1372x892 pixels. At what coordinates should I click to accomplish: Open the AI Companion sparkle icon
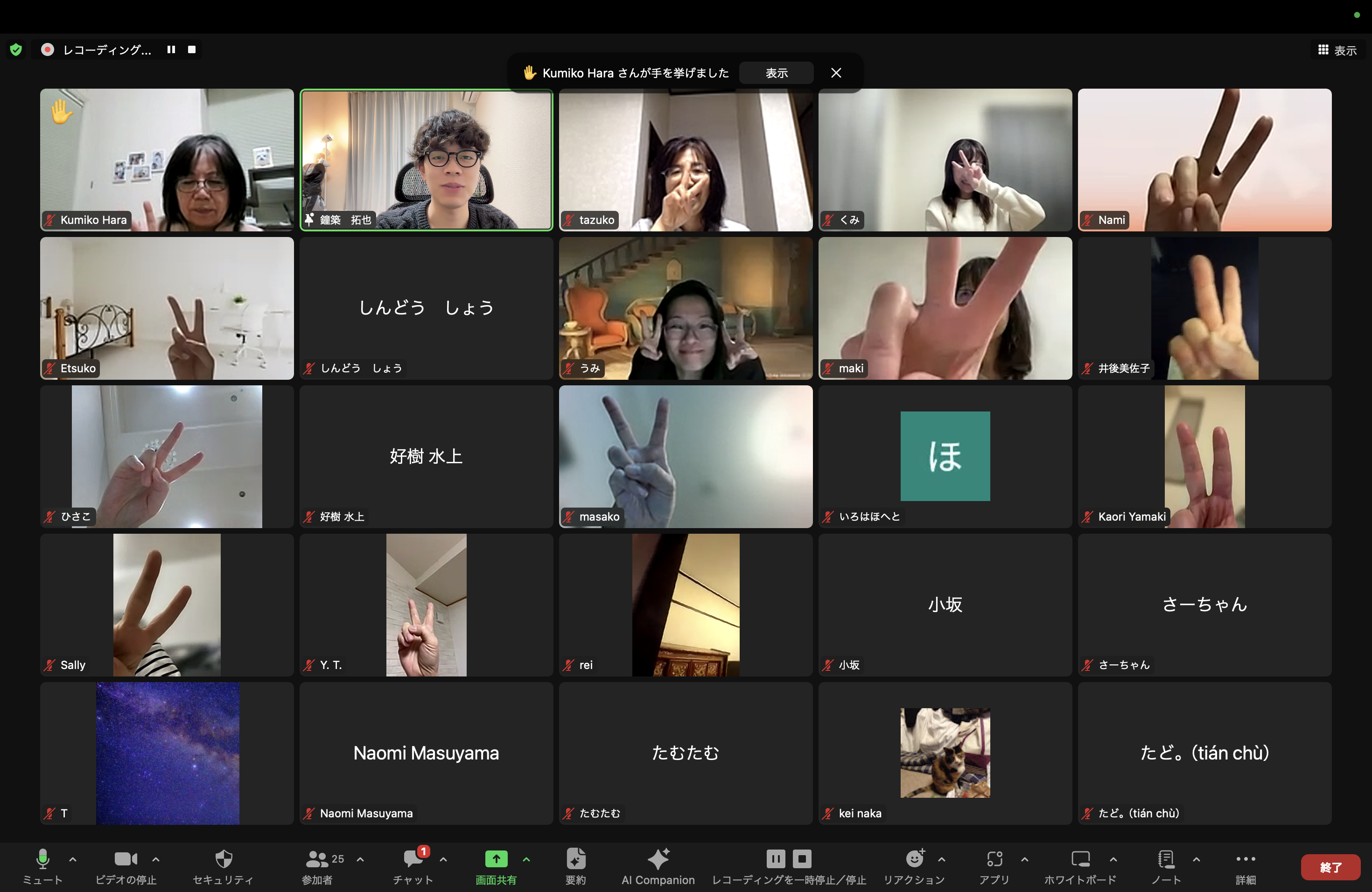pos(658,859)
